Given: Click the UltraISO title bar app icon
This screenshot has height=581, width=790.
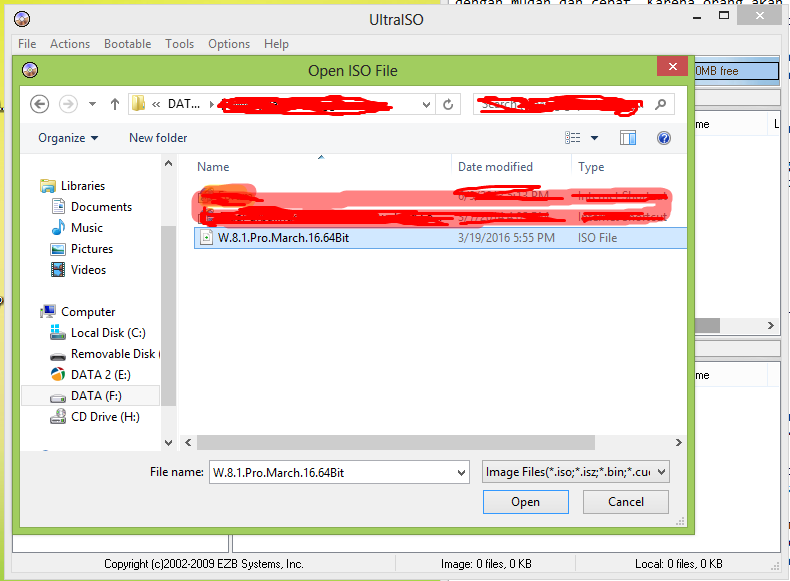Looking at the screenshot, I should point(22,19).
